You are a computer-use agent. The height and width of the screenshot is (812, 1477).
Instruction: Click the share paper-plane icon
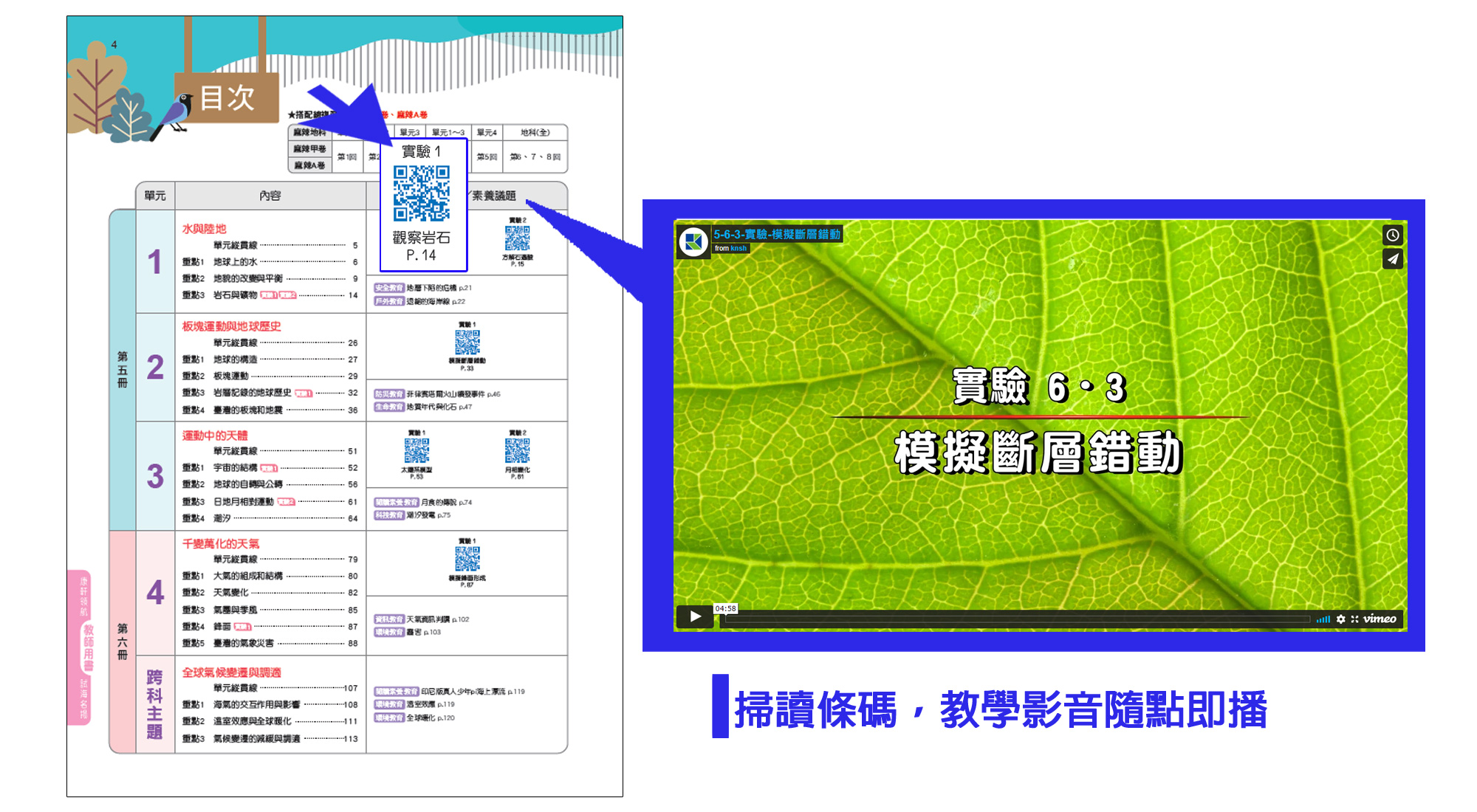(x=1392, y=259)
